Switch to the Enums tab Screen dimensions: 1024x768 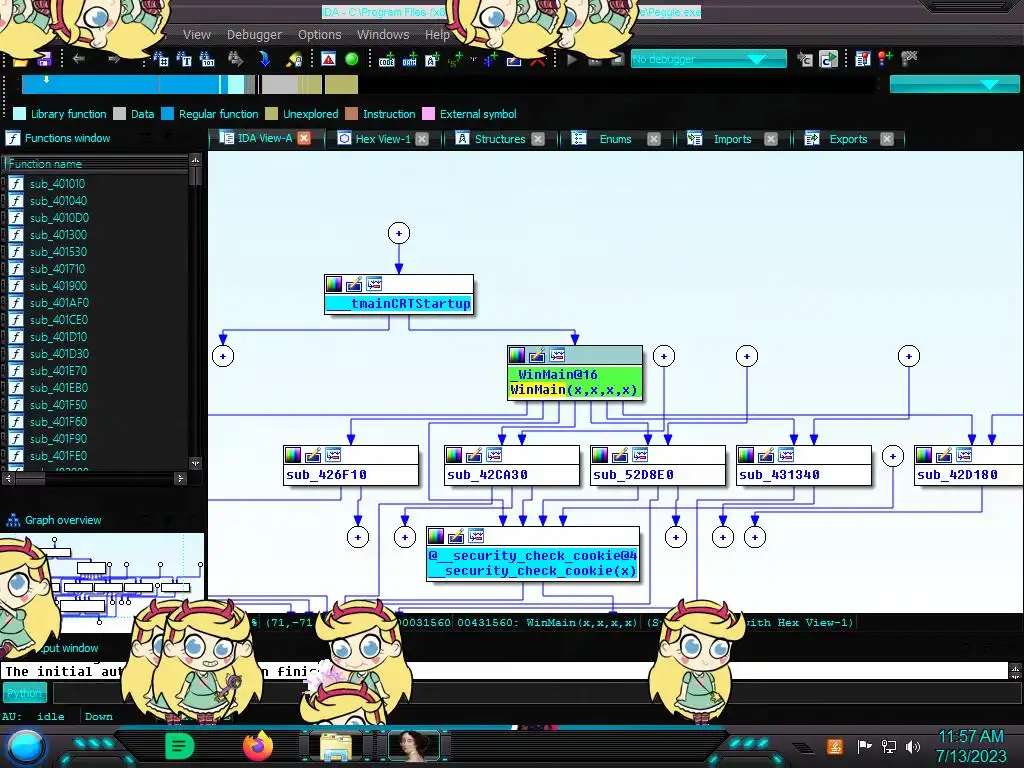click(x=615, y=139)
